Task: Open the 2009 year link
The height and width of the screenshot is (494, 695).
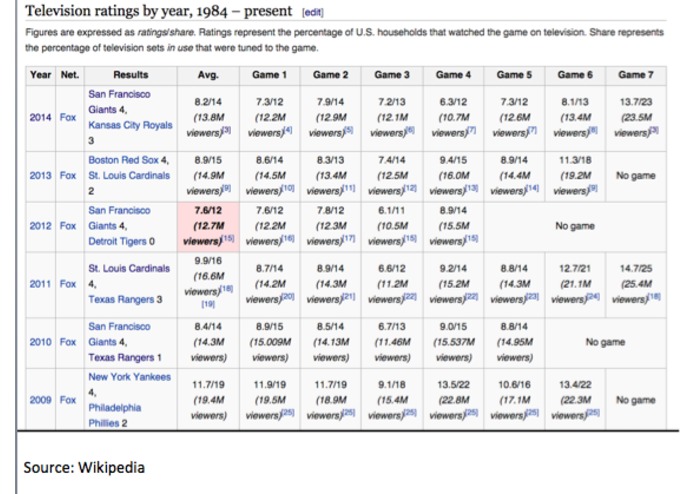Action: 40,400
